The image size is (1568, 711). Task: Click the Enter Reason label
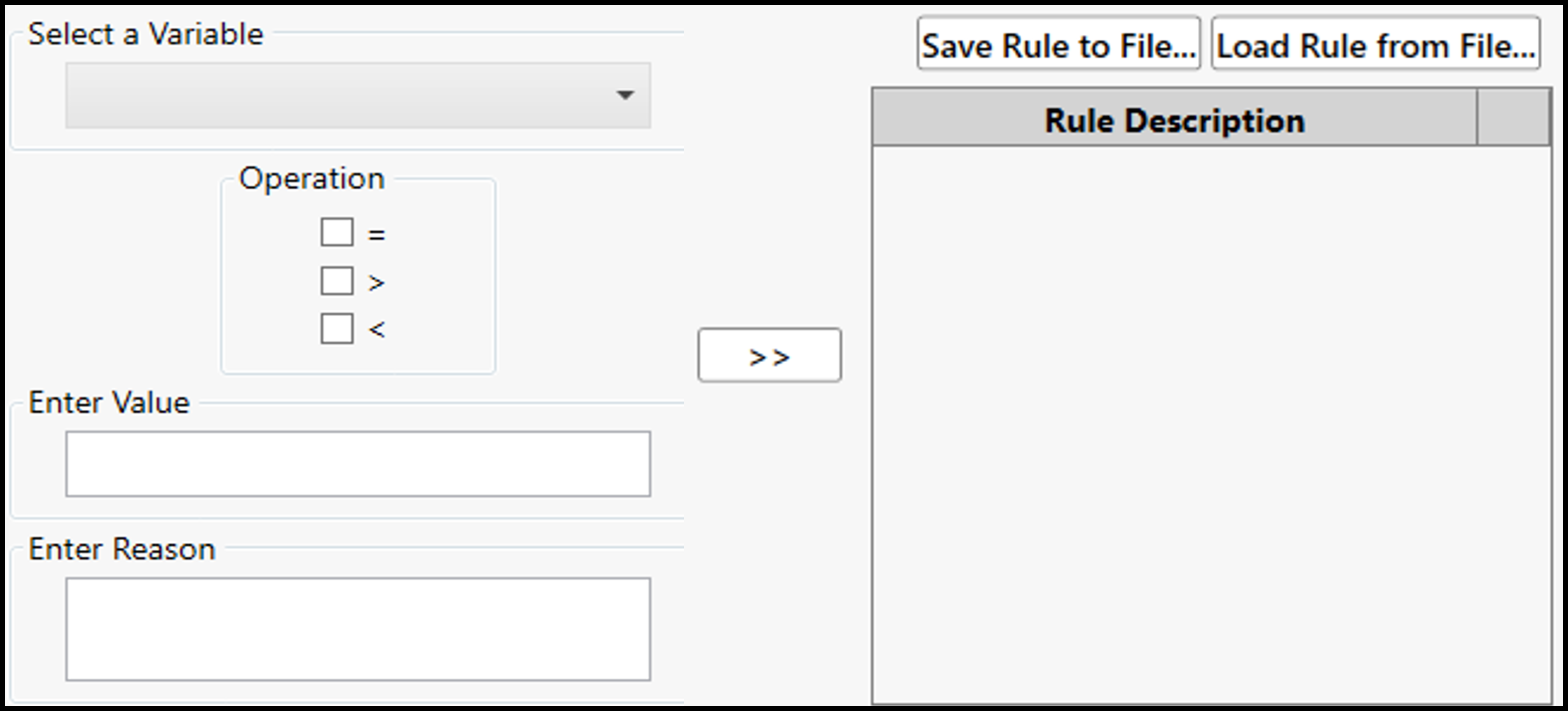[x=122, y=549]
